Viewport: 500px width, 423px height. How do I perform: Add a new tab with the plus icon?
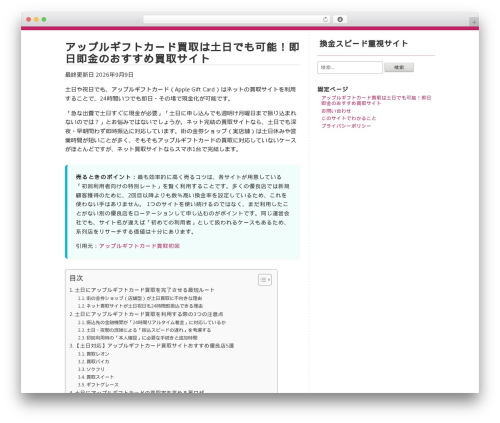pos(474,22)
